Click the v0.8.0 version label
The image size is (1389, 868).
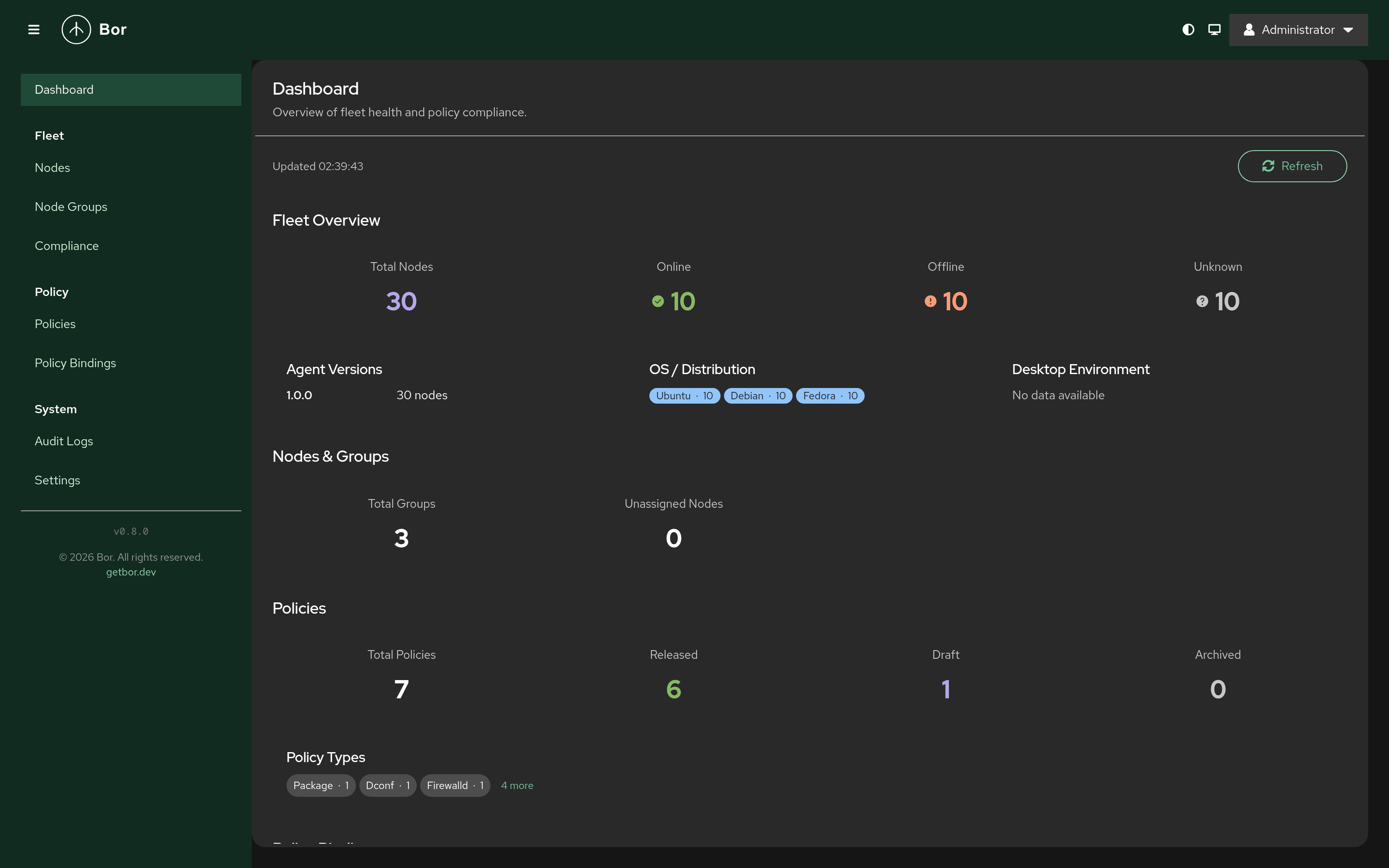pyautogui.click(x=131, y=532)
